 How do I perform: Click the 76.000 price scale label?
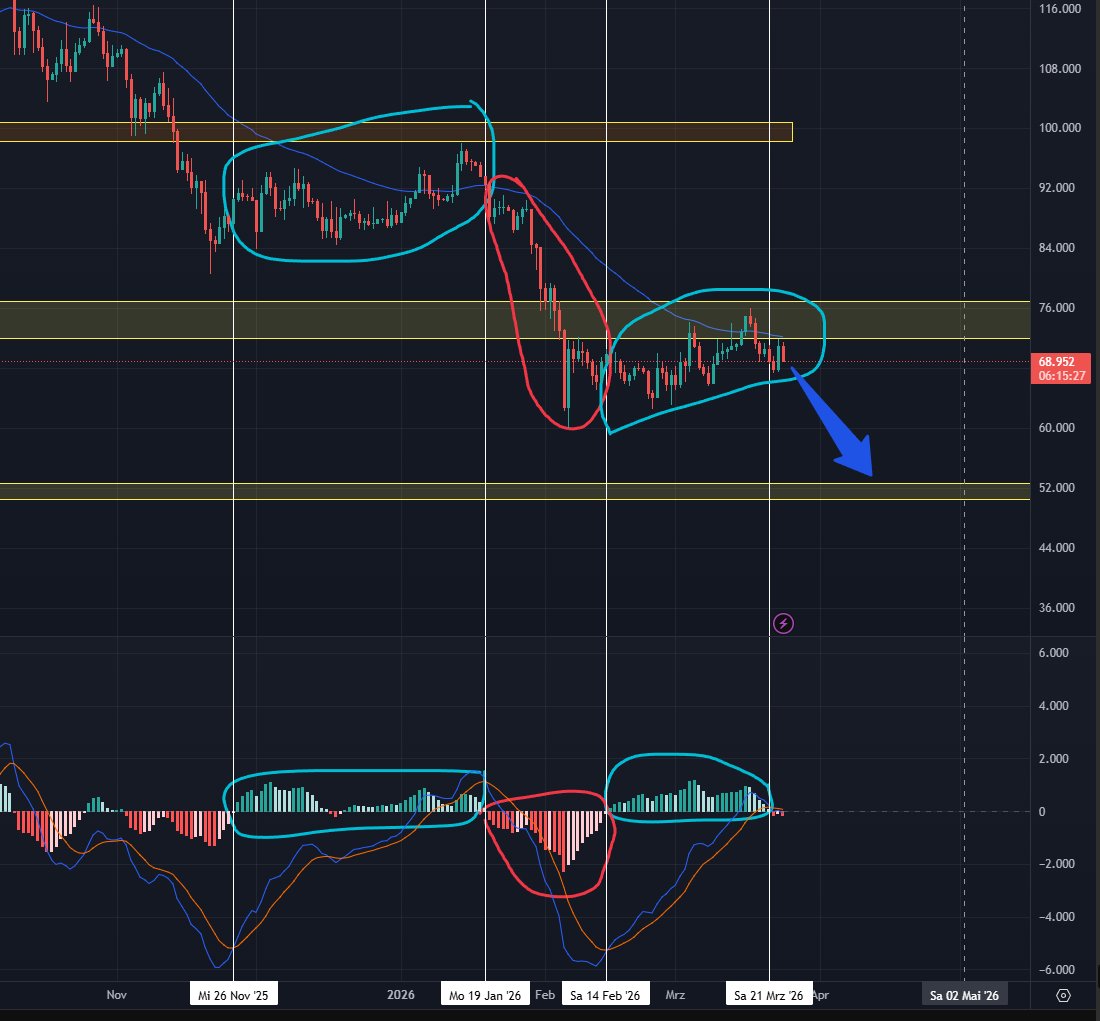[x=1057, y=307]
